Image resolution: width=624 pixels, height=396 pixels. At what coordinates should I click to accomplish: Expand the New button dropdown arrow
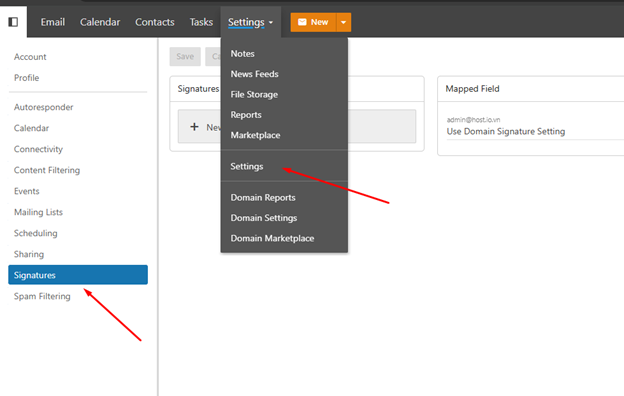coord(343,22)
